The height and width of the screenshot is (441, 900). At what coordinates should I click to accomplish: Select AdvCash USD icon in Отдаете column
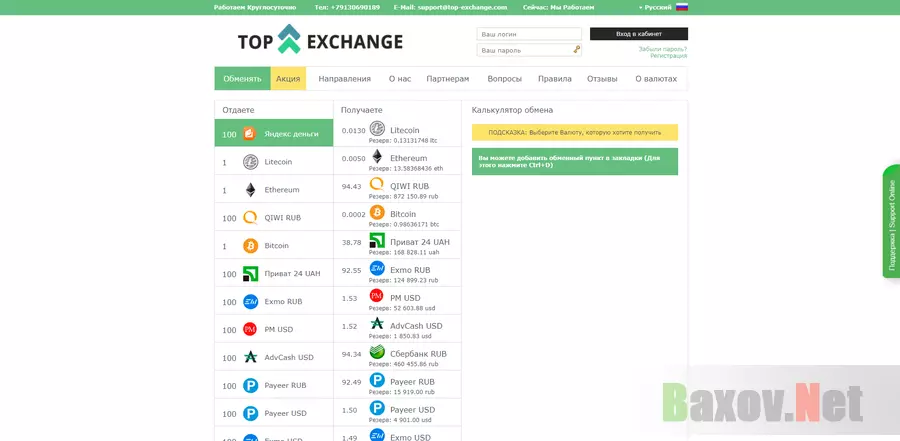(x=250, y=357)
